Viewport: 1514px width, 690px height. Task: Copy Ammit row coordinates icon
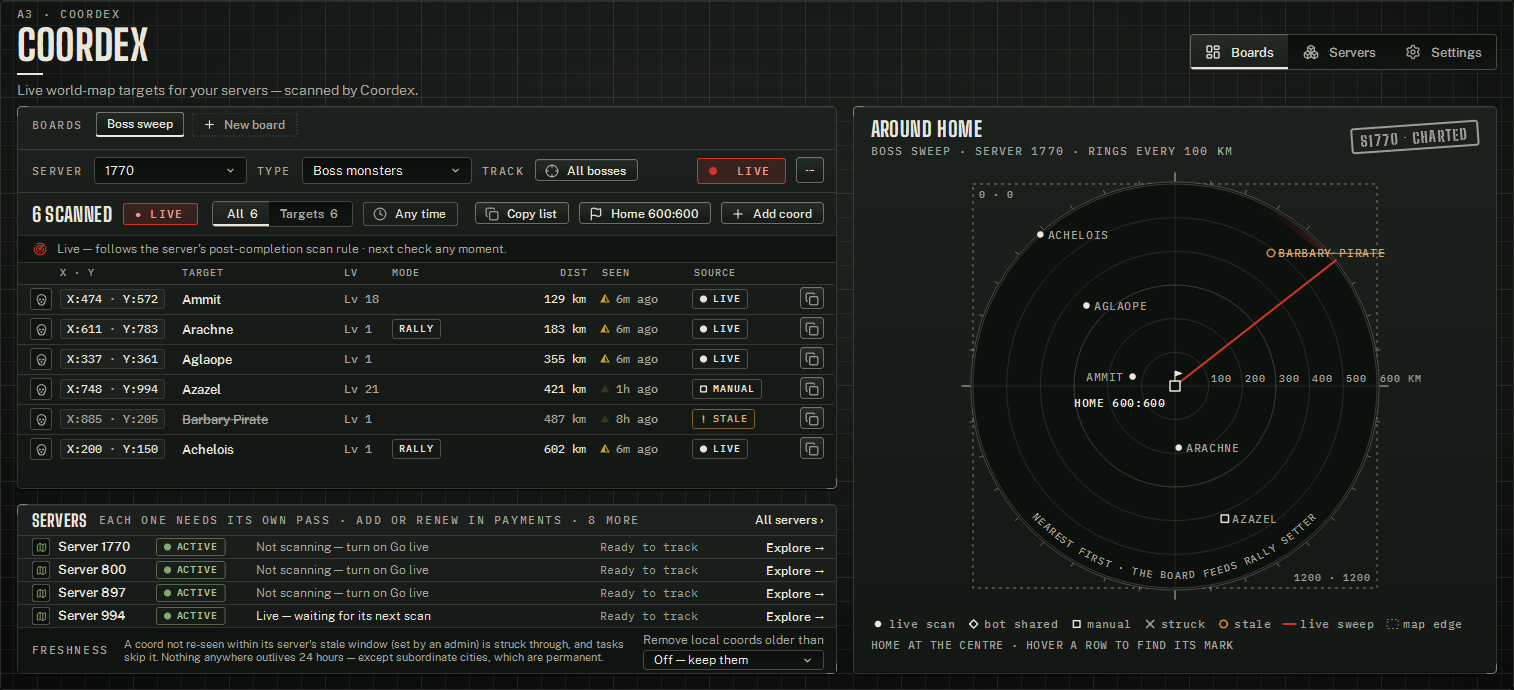coord(812,299)
